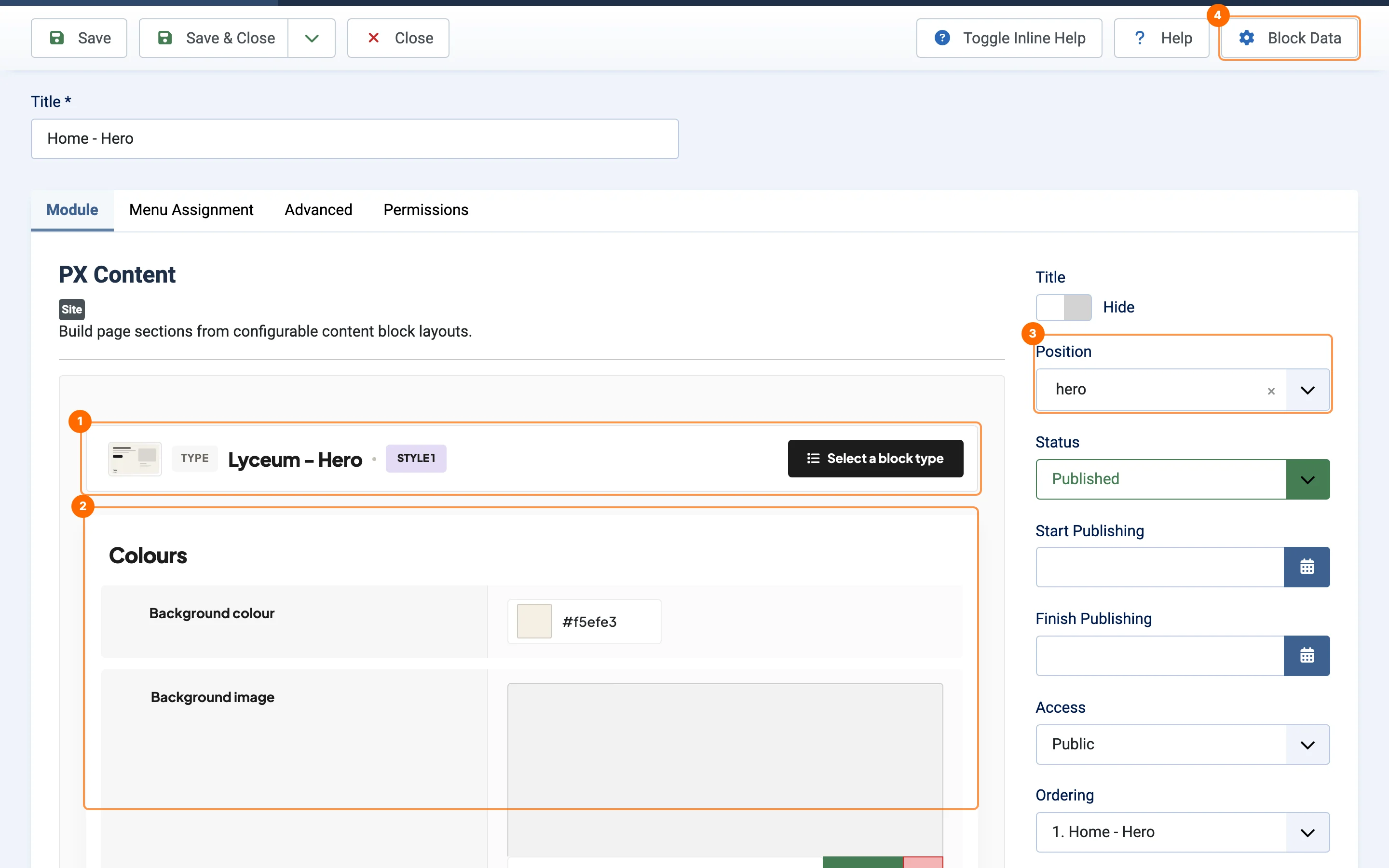Click Select a block type button

[875, 459]
